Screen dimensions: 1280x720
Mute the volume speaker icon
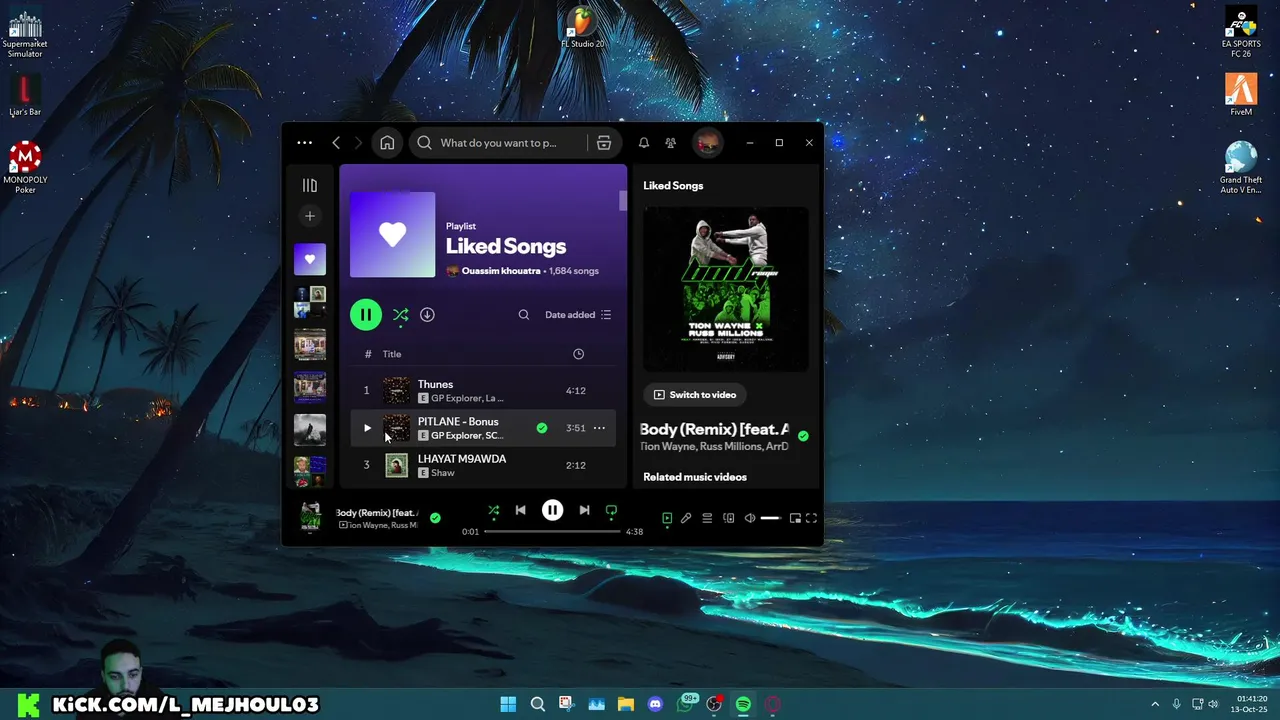coord(750,518)
